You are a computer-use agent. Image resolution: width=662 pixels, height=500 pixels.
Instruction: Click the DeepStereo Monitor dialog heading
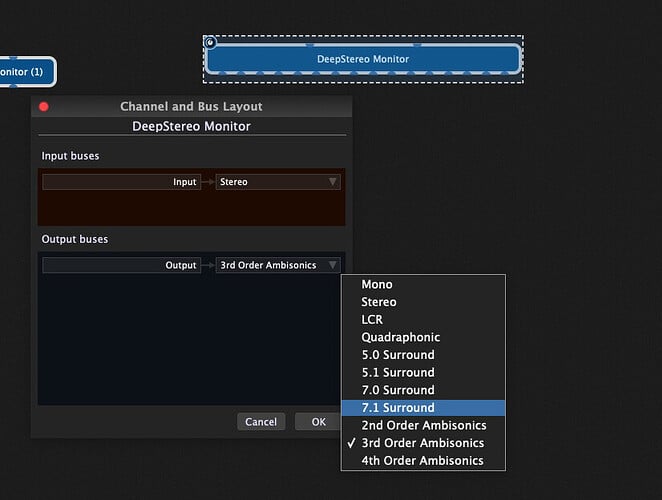point(191,126)
